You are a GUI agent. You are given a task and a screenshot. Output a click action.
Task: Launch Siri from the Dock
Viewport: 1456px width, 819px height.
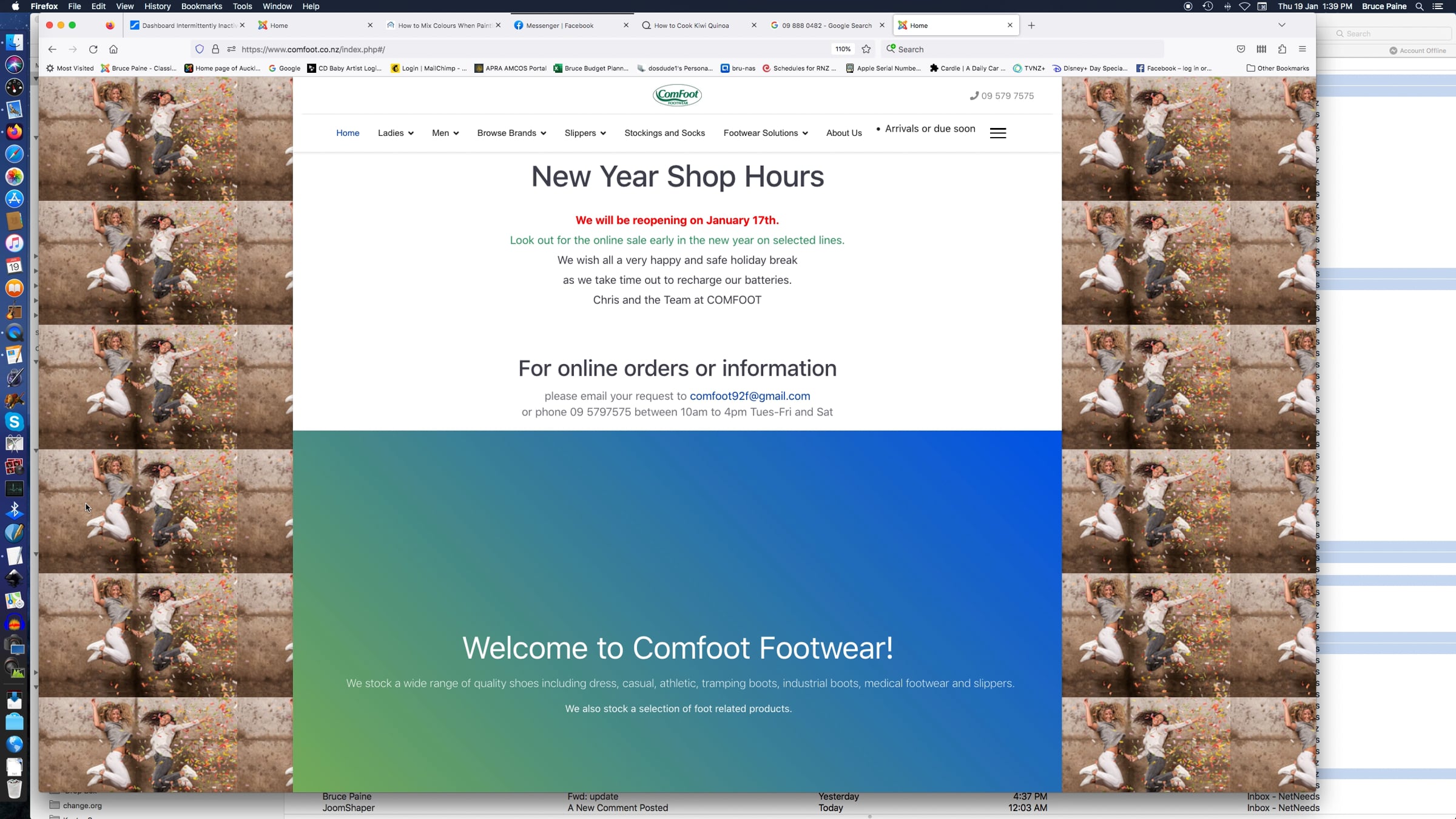click(x=15, y=65)
